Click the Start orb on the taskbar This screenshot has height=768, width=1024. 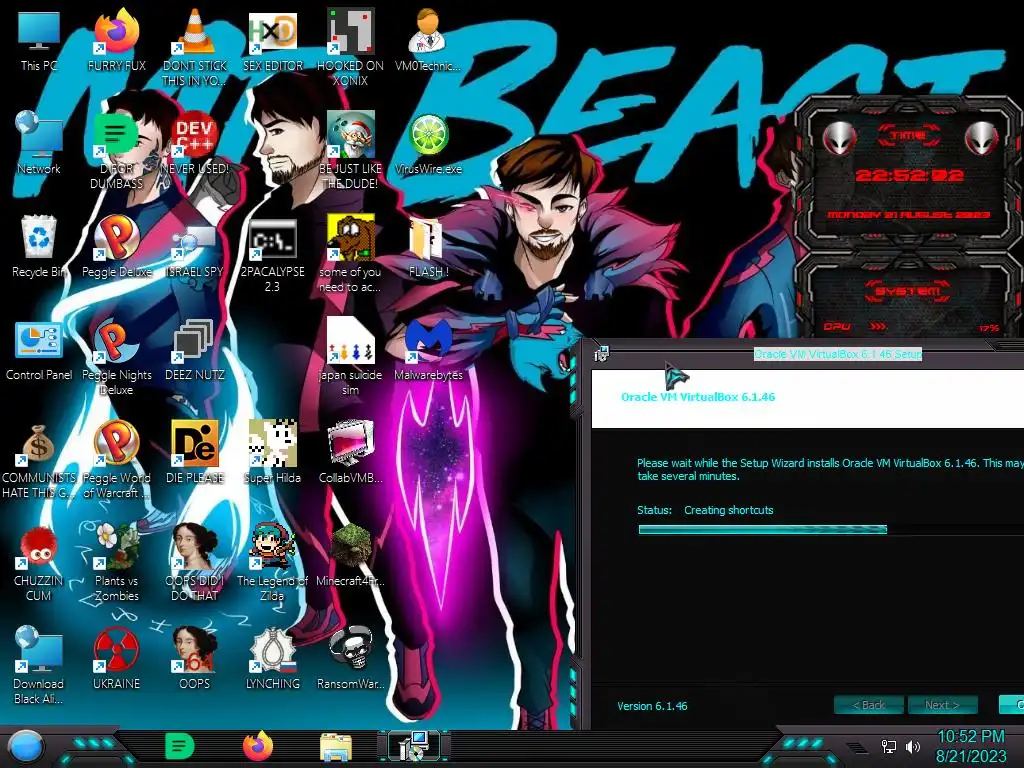click(26, 747)
